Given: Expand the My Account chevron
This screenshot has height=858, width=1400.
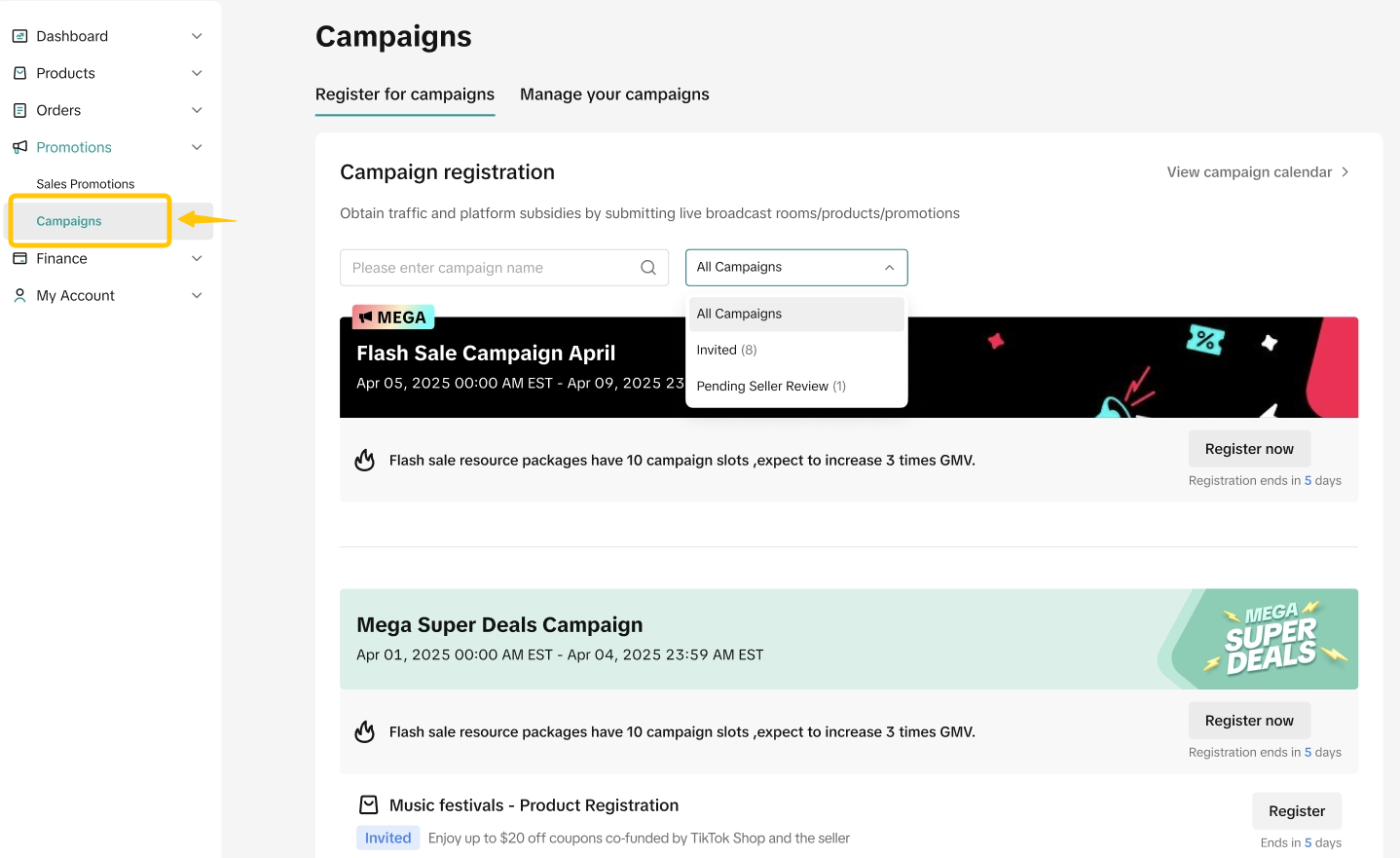Looking at the screenshot, I should (197, 295).
